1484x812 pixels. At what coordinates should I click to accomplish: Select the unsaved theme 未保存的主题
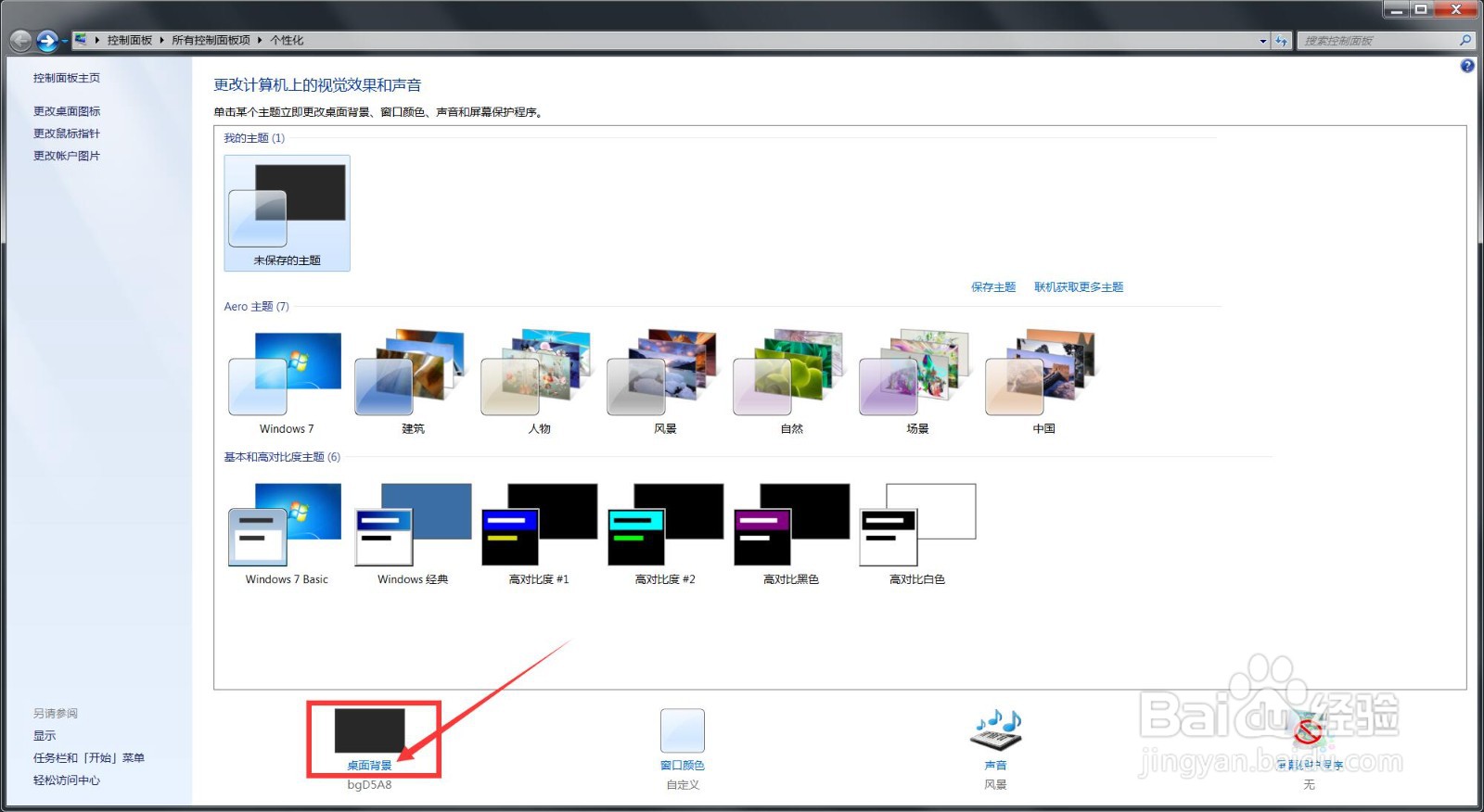[x=287, y=213]
